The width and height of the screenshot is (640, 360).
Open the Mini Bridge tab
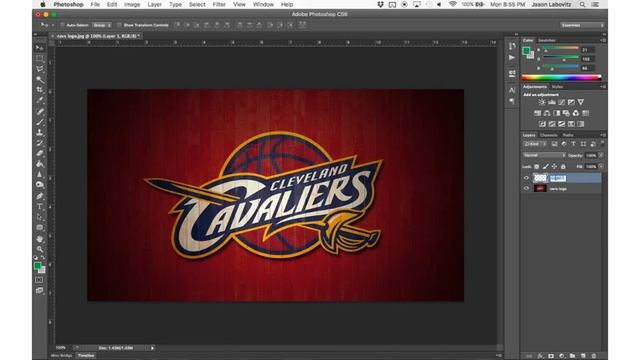coord(62,356)
